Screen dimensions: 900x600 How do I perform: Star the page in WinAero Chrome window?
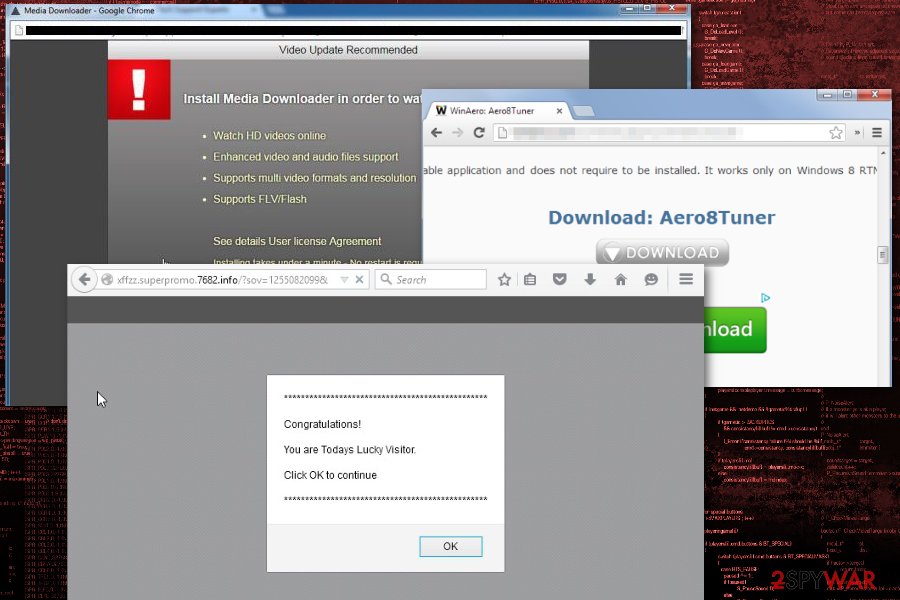836,133
